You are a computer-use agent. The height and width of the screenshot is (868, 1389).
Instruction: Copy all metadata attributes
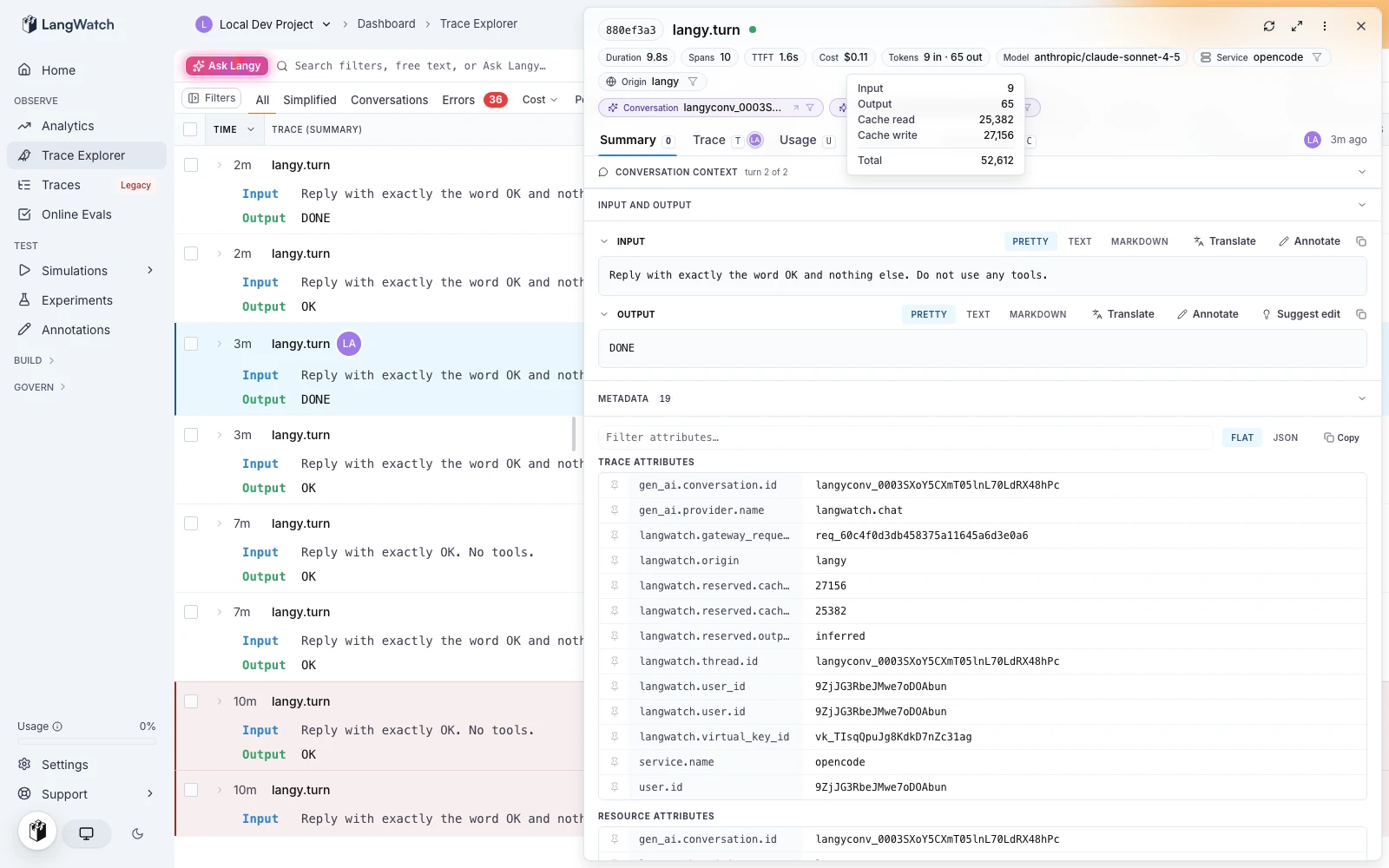[1341, 437]
